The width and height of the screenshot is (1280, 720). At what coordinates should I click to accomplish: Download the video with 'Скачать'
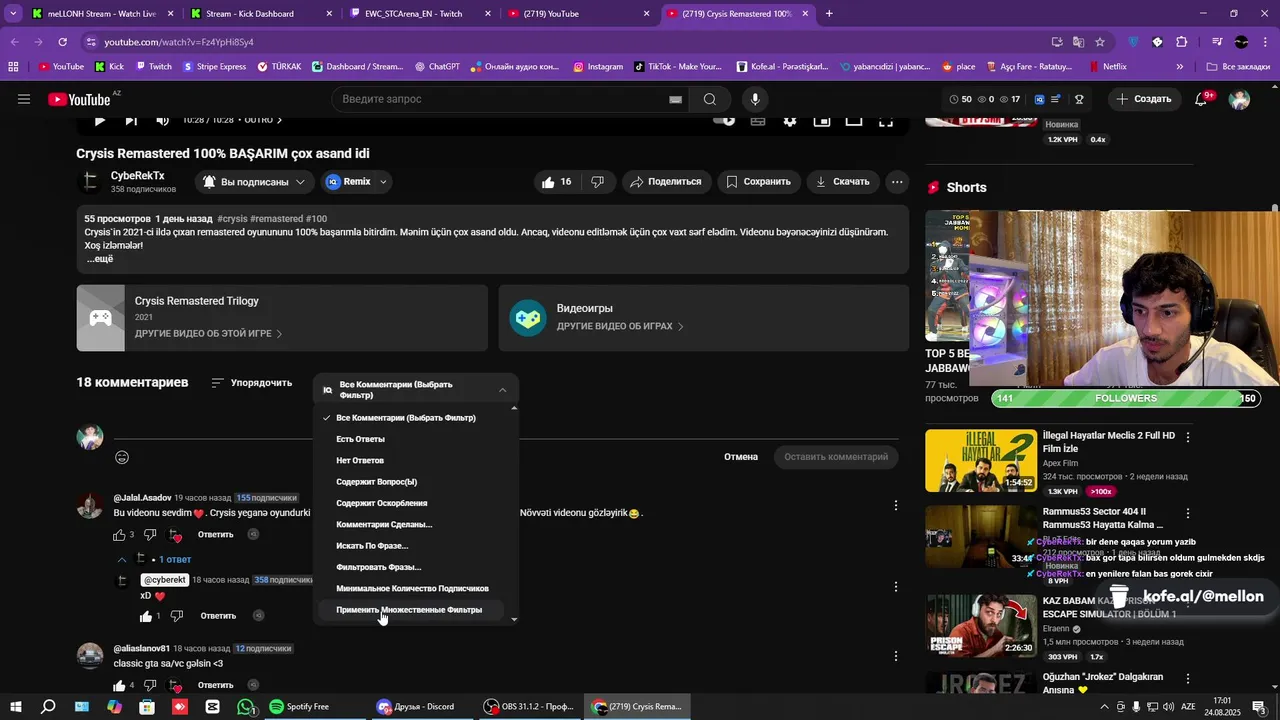pyautogui.click(x=843, y=181)
